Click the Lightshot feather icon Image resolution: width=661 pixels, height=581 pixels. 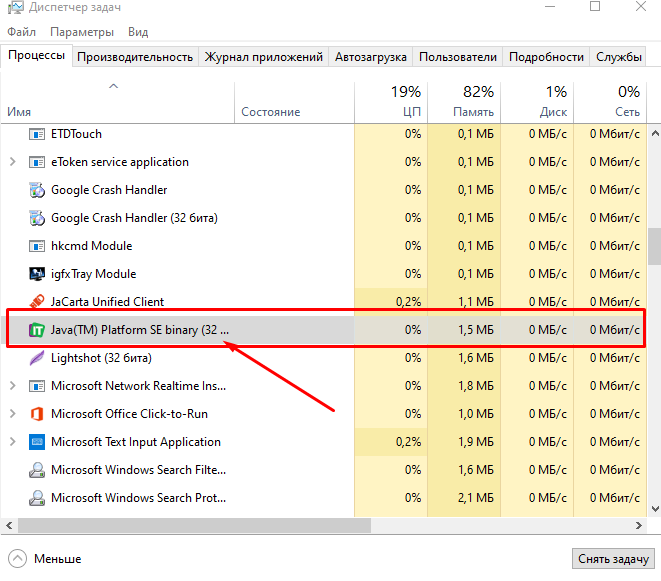pyautogui.click(x=37, y=358)
